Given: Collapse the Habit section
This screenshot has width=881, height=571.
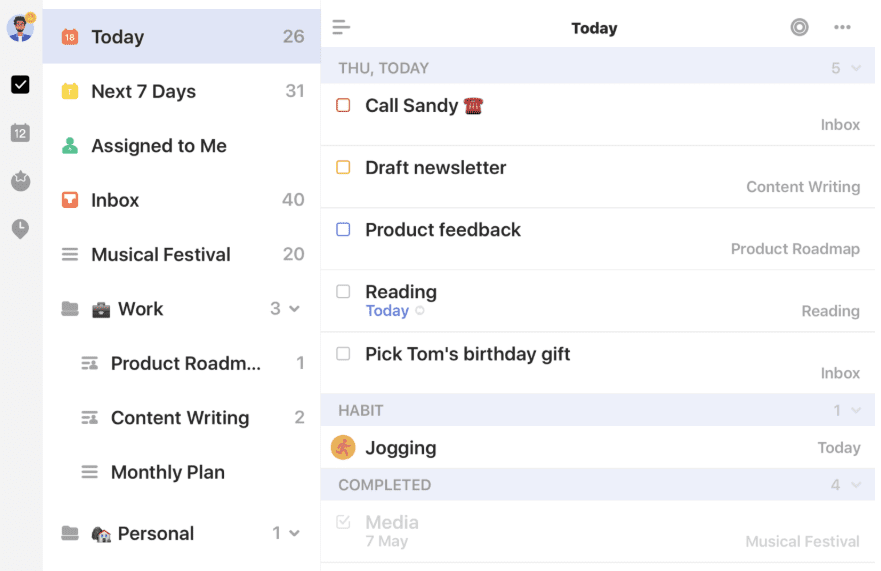Looking at the screenshot, I should pos(855,411).
